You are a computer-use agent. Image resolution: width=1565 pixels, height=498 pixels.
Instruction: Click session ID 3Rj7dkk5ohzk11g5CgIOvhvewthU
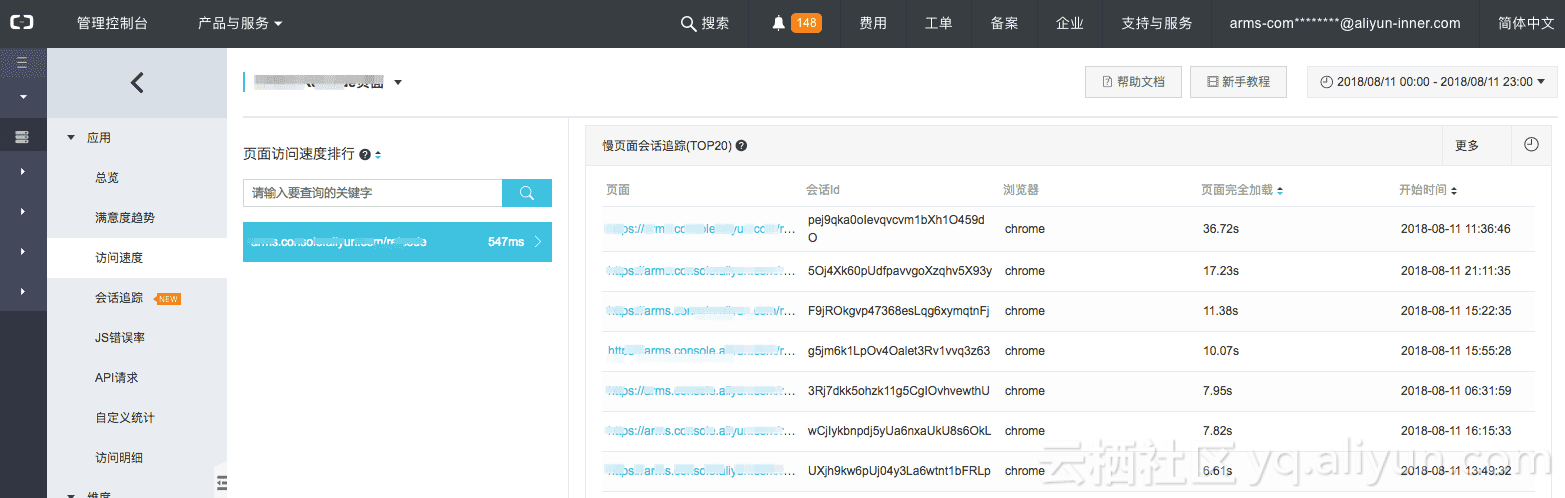click(898, 391)
